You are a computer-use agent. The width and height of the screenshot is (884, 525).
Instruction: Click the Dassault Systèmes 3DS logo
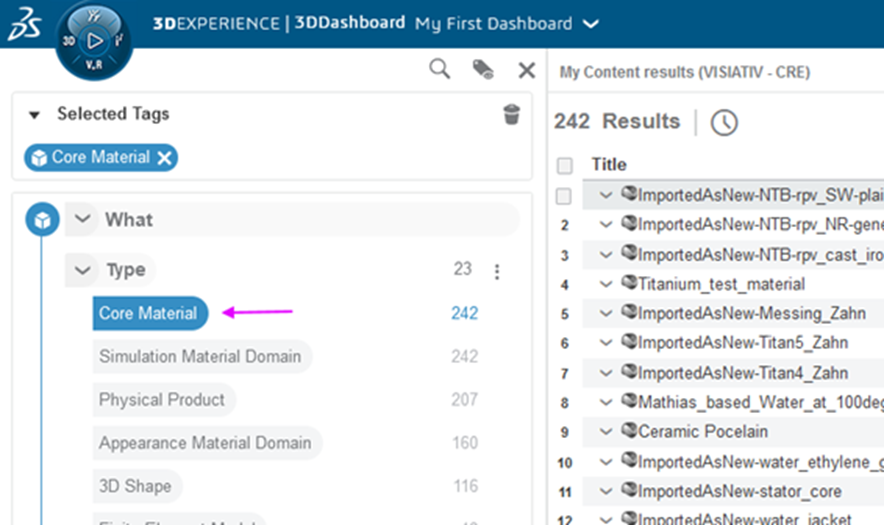[24, 24]
